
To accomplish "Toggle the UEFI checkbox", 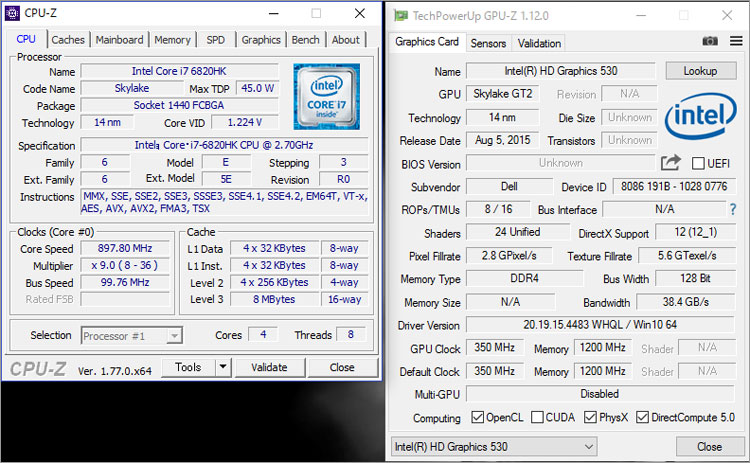I will coord(698,164).
